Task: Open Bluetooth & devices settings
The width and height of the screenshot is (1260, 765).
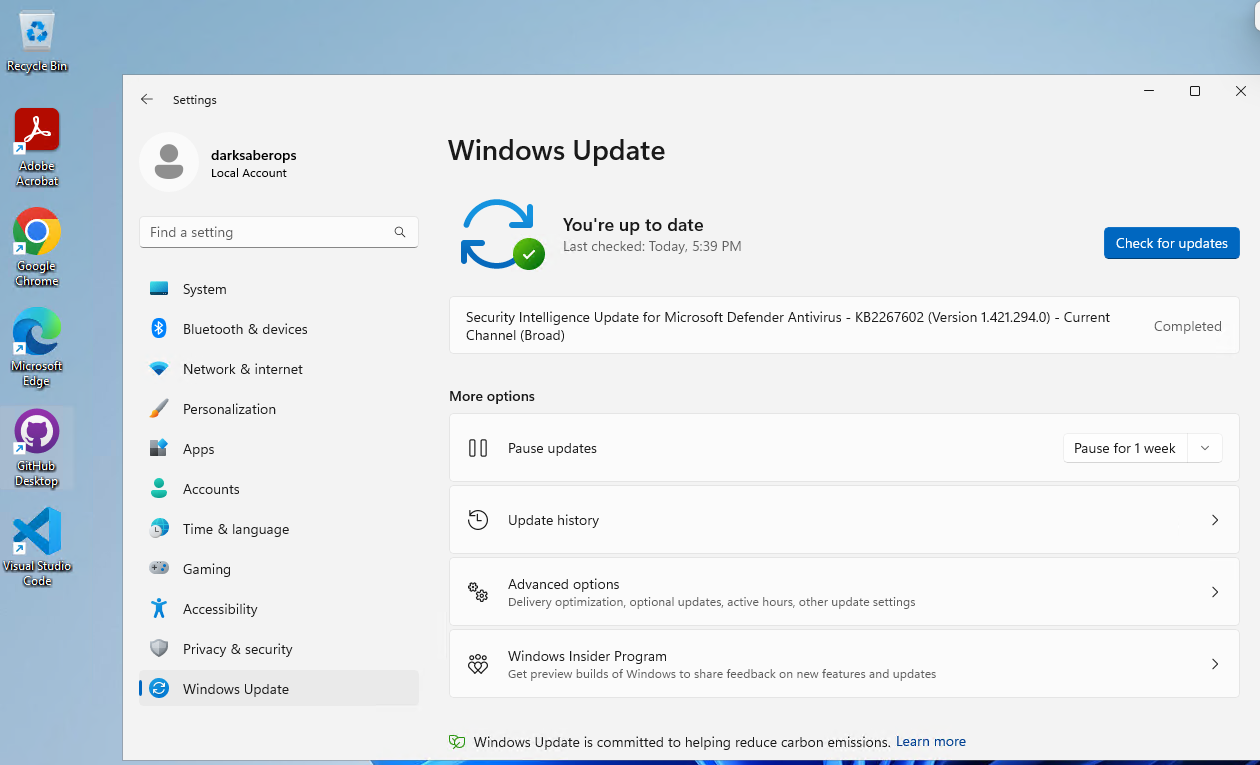Action: 160,328
